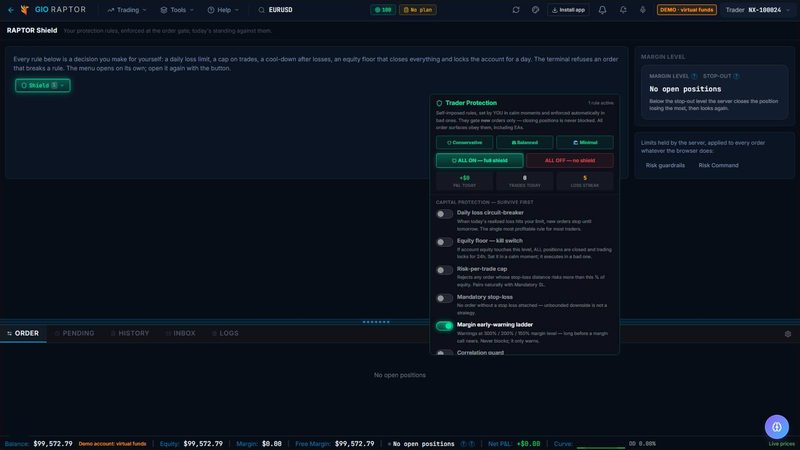Image resolution: width=800 pixels, height=450 pixels.
Task: Open bottom panel settings gear
Action: tap(788, 334)
